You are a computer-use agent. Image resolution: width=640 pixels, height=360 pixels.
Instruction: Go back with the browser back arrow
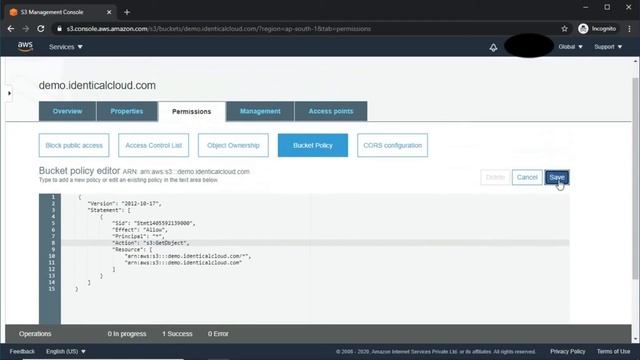(11, 29)
